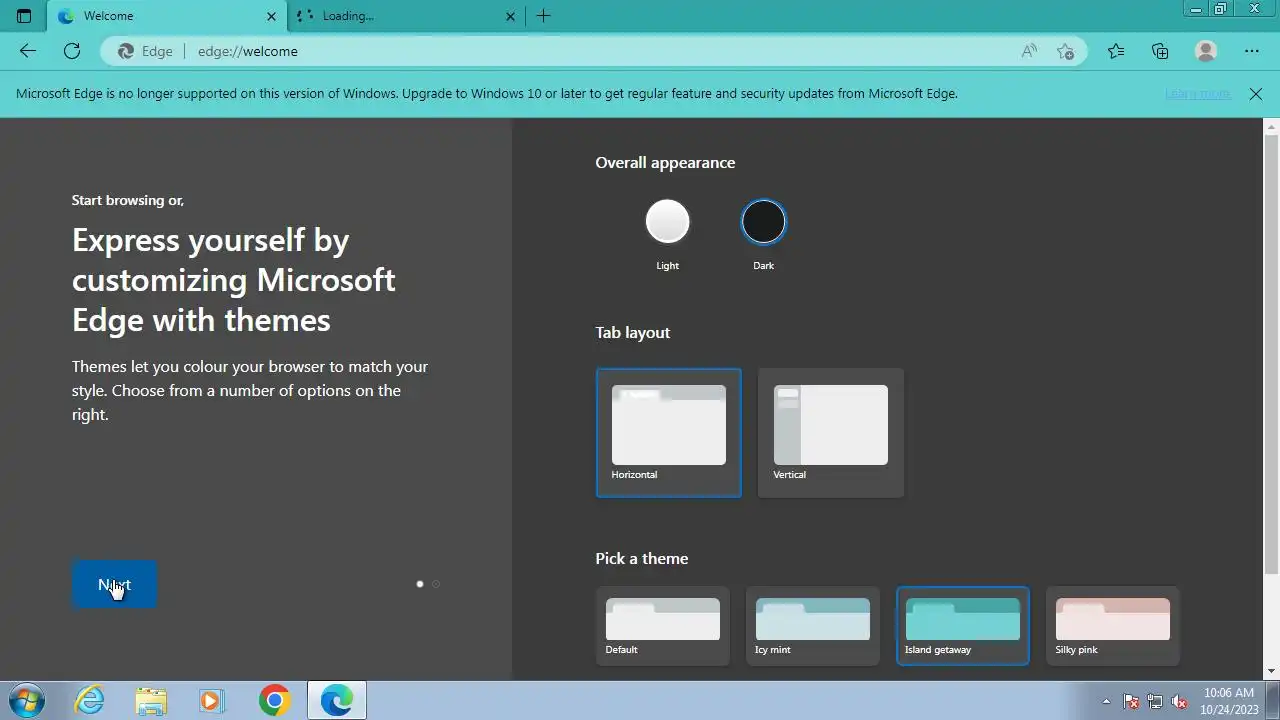Open Settings and more ellipsis menu
This screenshot has width=1280, height=720.
[x=1252, y=51]
